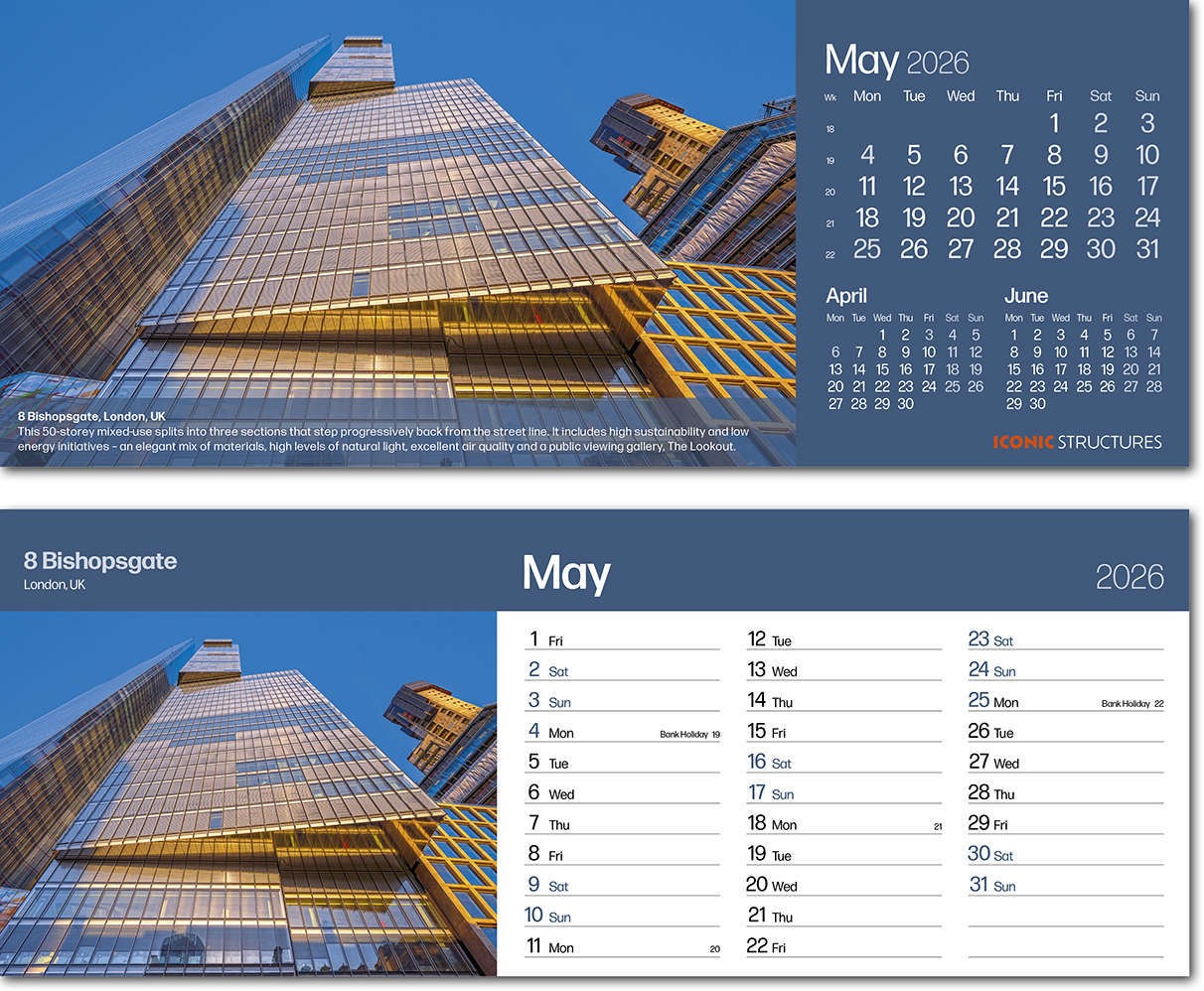Image resolution: width=1204 pixels, height=991 pixels.
Task: Select 31 in the main May grid
Action: [x=1147, y=249]
